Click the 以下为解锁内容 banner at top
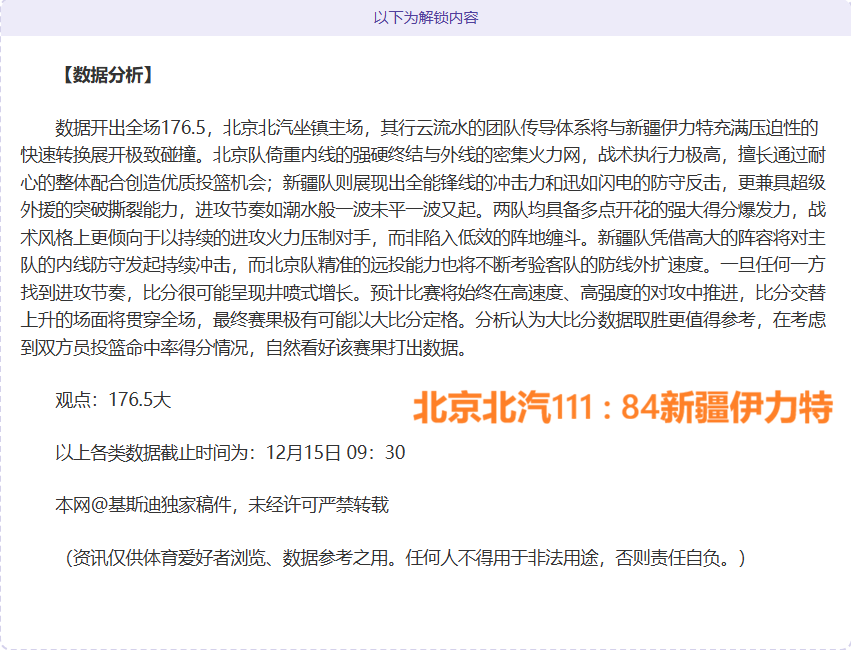851x650 pixels. coord(425,18)
